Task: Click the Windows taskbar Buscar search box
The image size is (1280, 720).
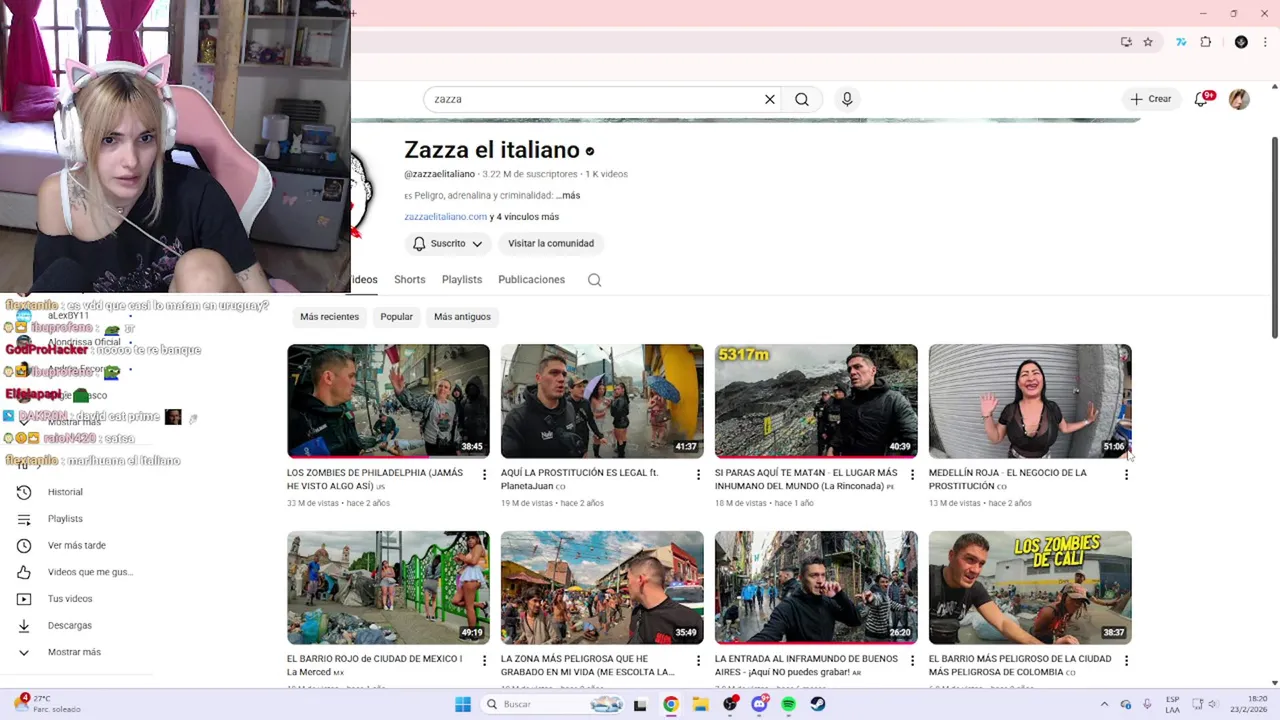Action: pos(554,704)
